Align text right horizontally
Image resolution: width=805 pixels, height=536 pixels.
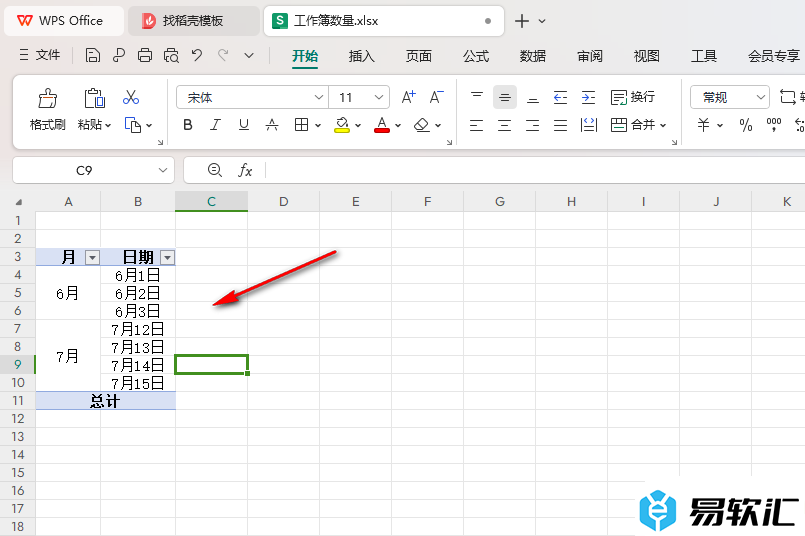pos(533,125)
